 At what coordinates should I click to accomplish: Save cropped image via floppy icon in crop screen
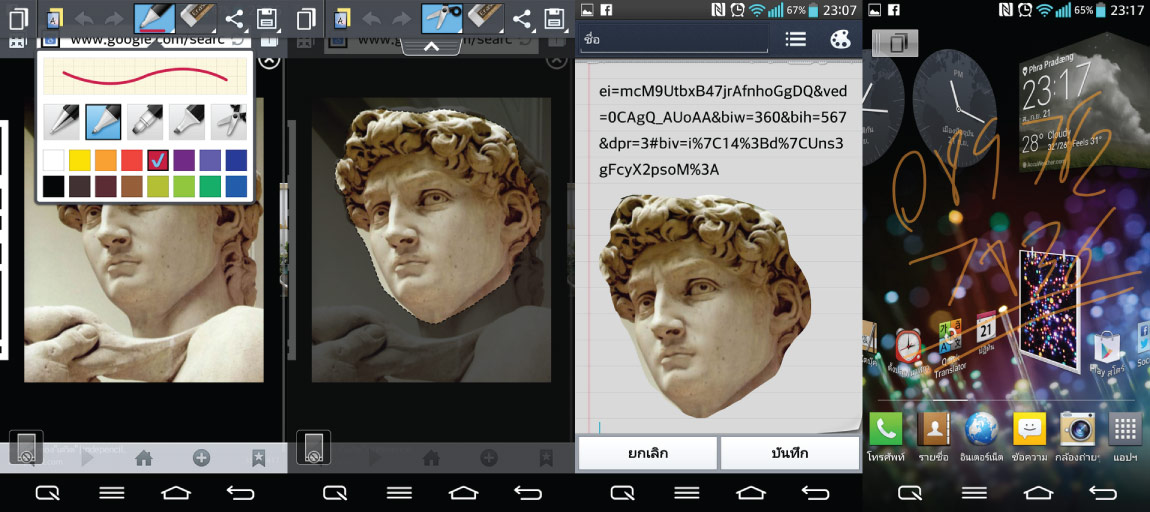(555, 18)
